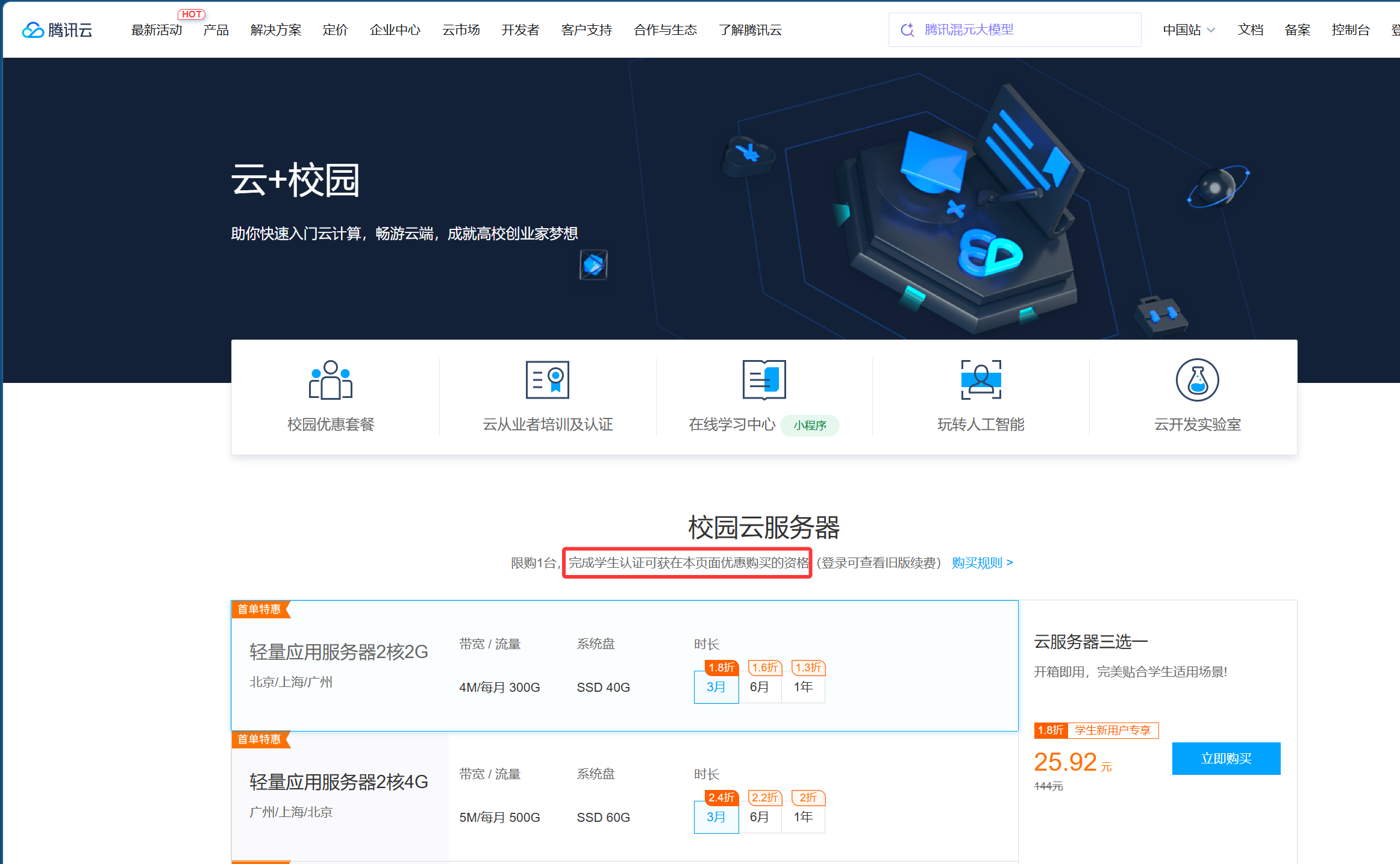The image size is (1400, 864).
Task: Click 在线学习中心 label
Action: 732,424
